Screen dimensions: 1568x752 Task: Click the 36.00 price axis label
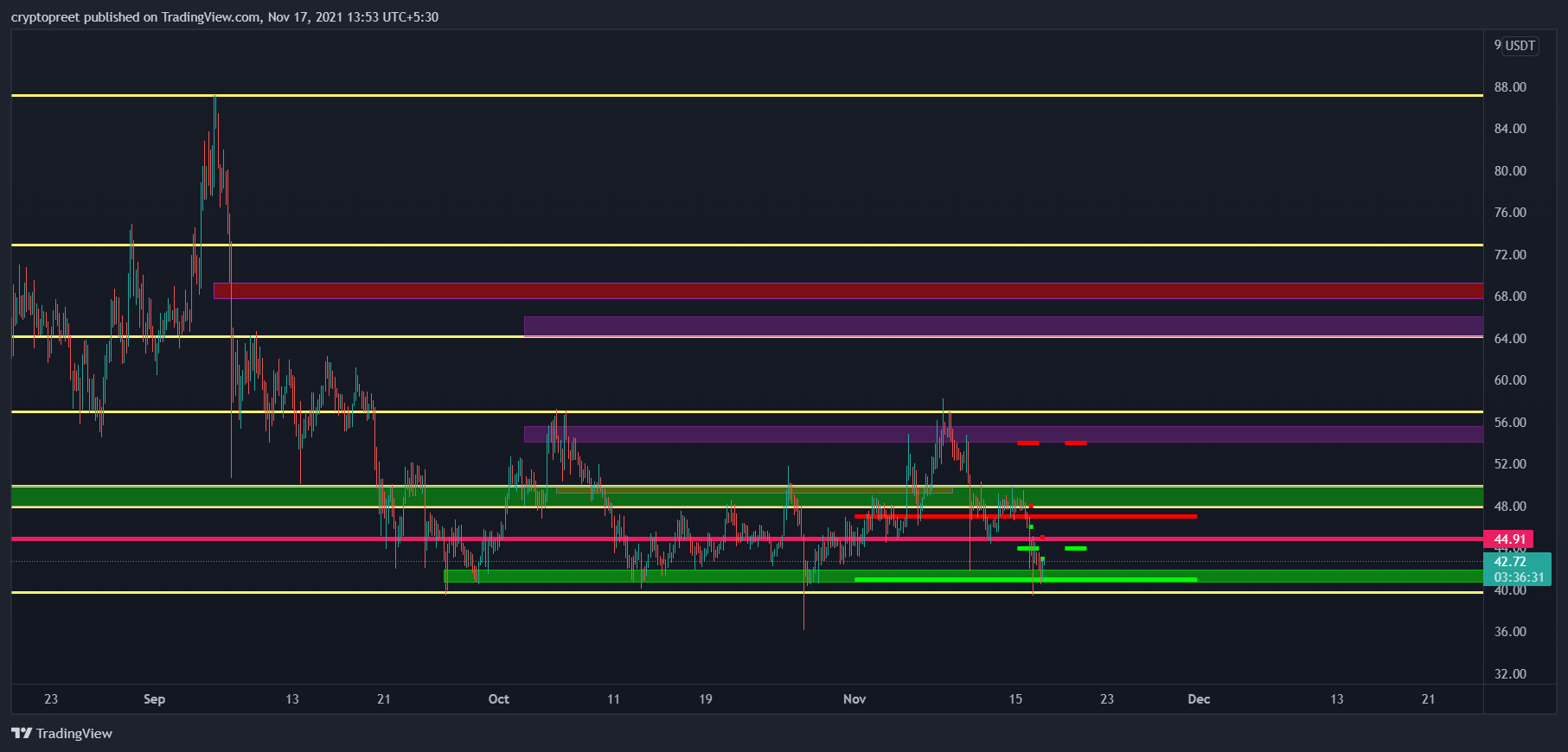1510,632
